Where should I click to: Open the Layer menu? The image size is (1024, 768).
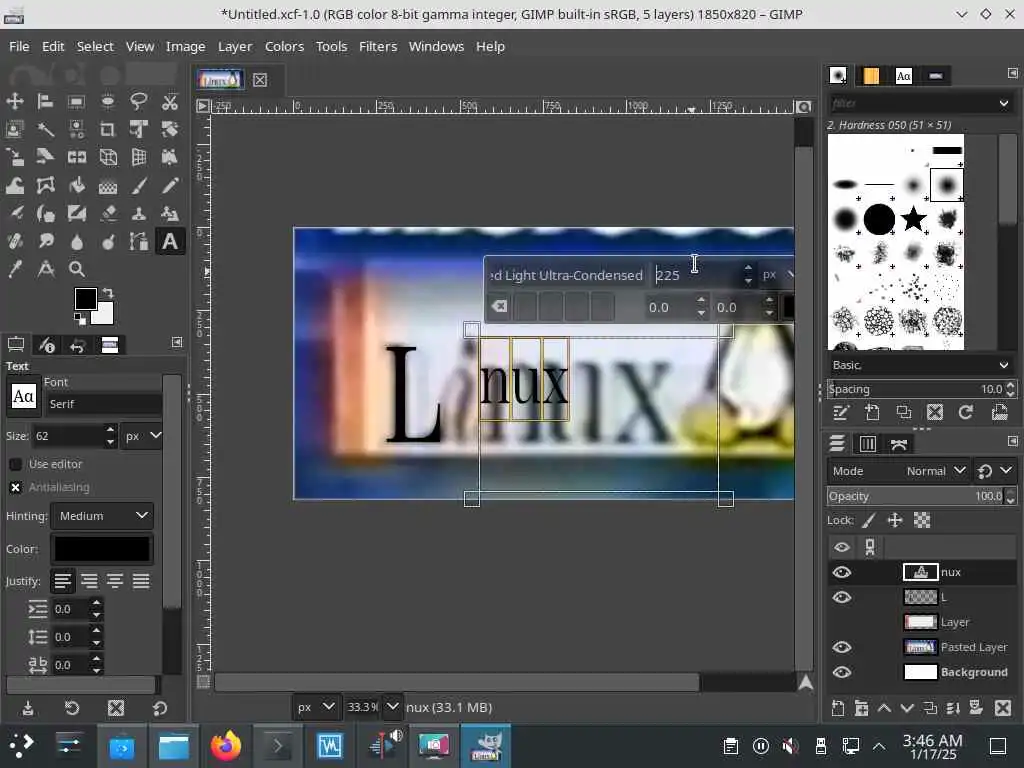tap(235, 46)
